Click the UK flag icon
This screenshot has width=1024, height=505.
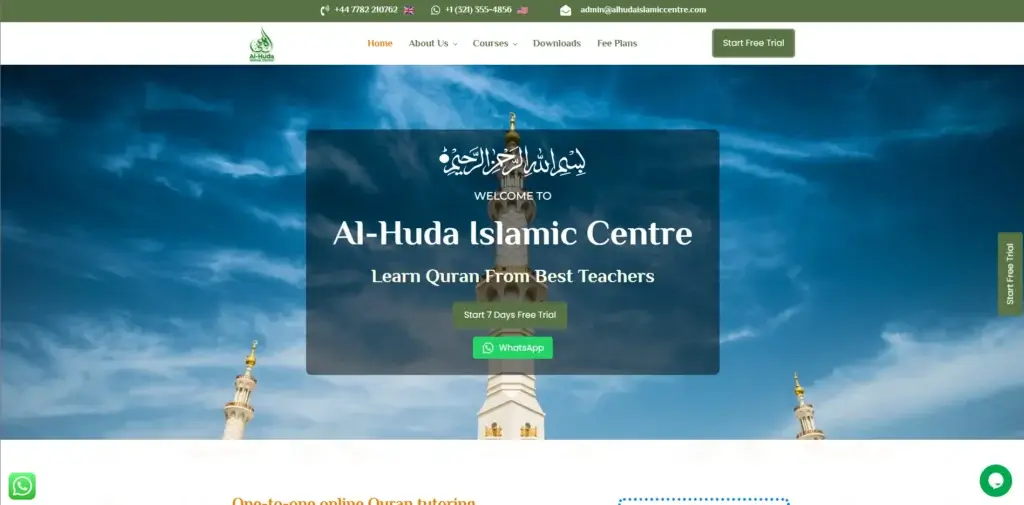click(x=409, y=10)
